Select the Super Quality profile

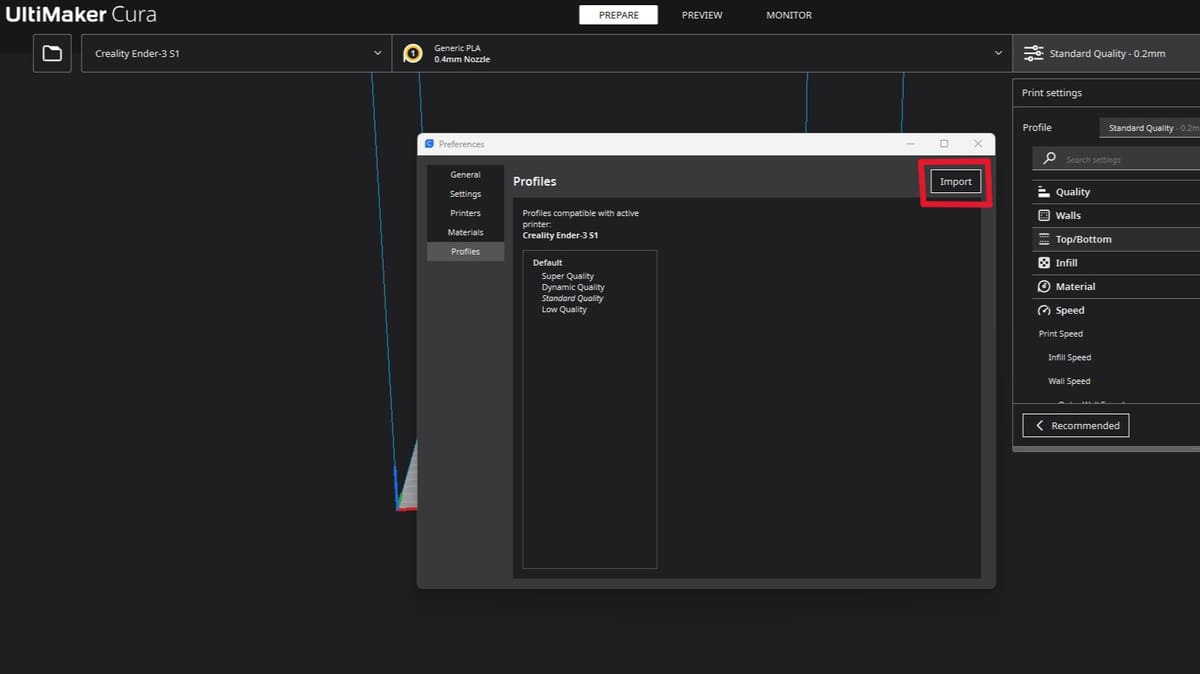568,276
